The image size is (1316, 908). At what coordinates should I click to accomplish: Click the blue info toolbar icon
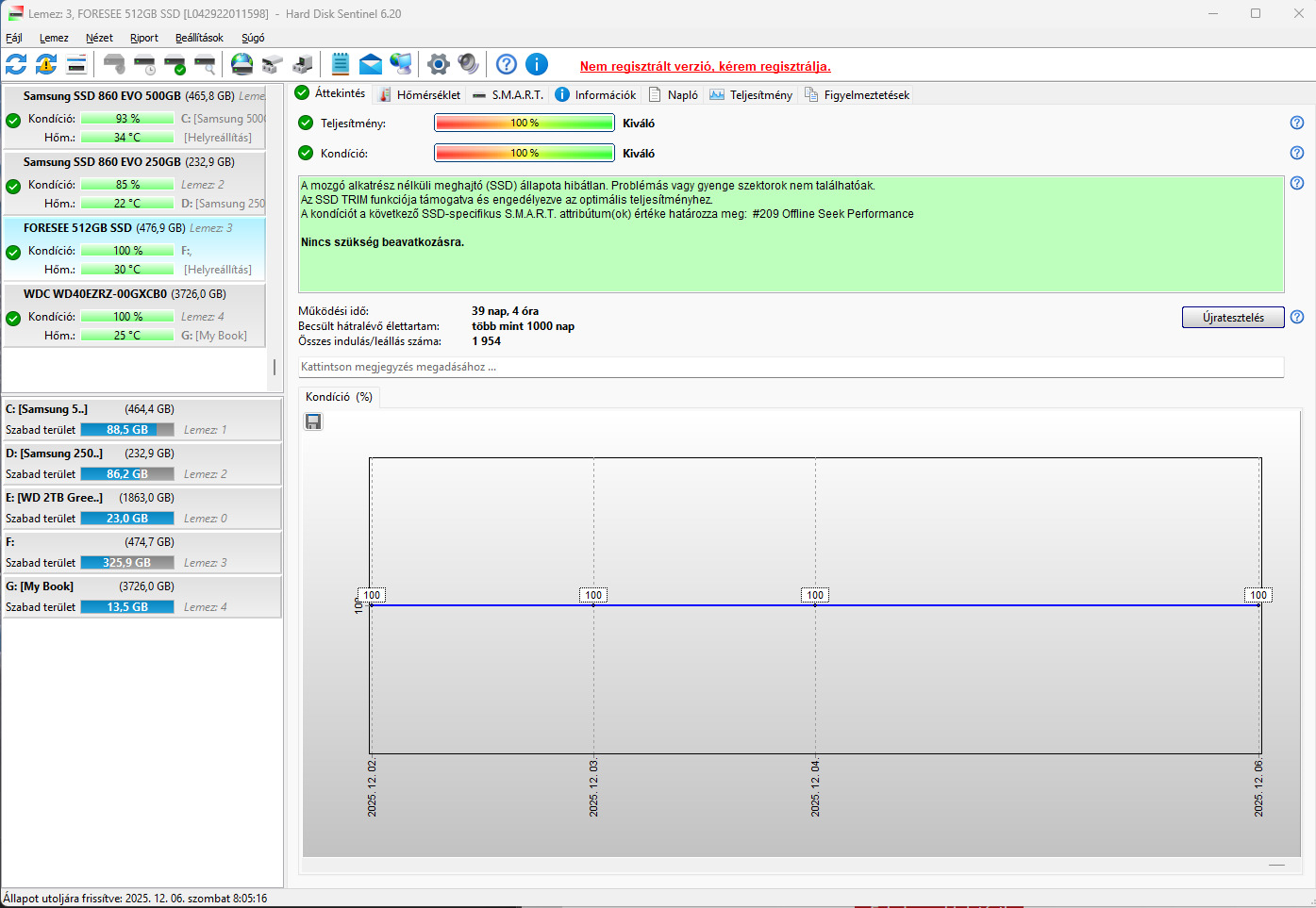(x=537, y=64)
